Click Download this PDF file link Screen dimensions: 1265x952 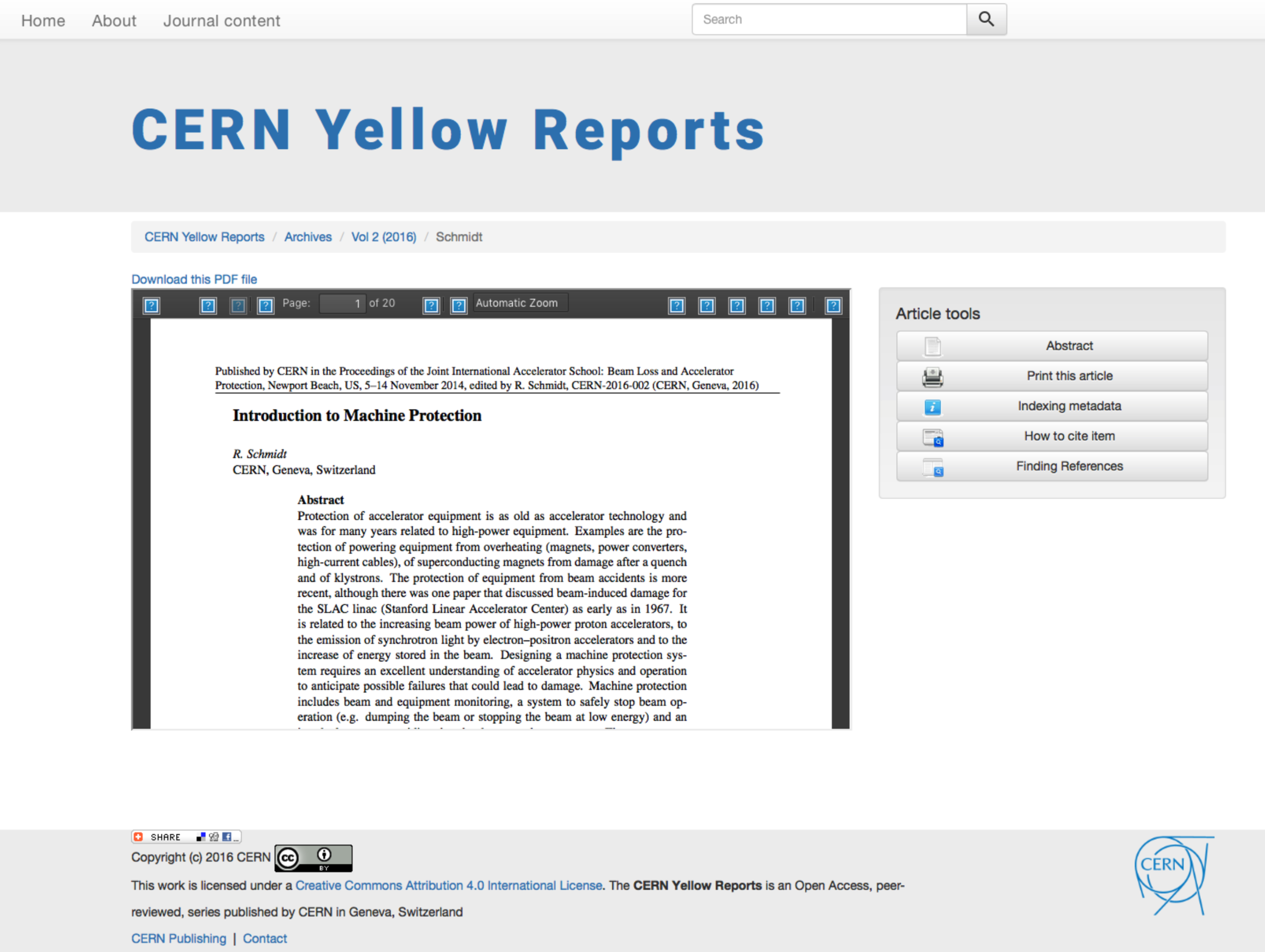[x=194, y=279]
